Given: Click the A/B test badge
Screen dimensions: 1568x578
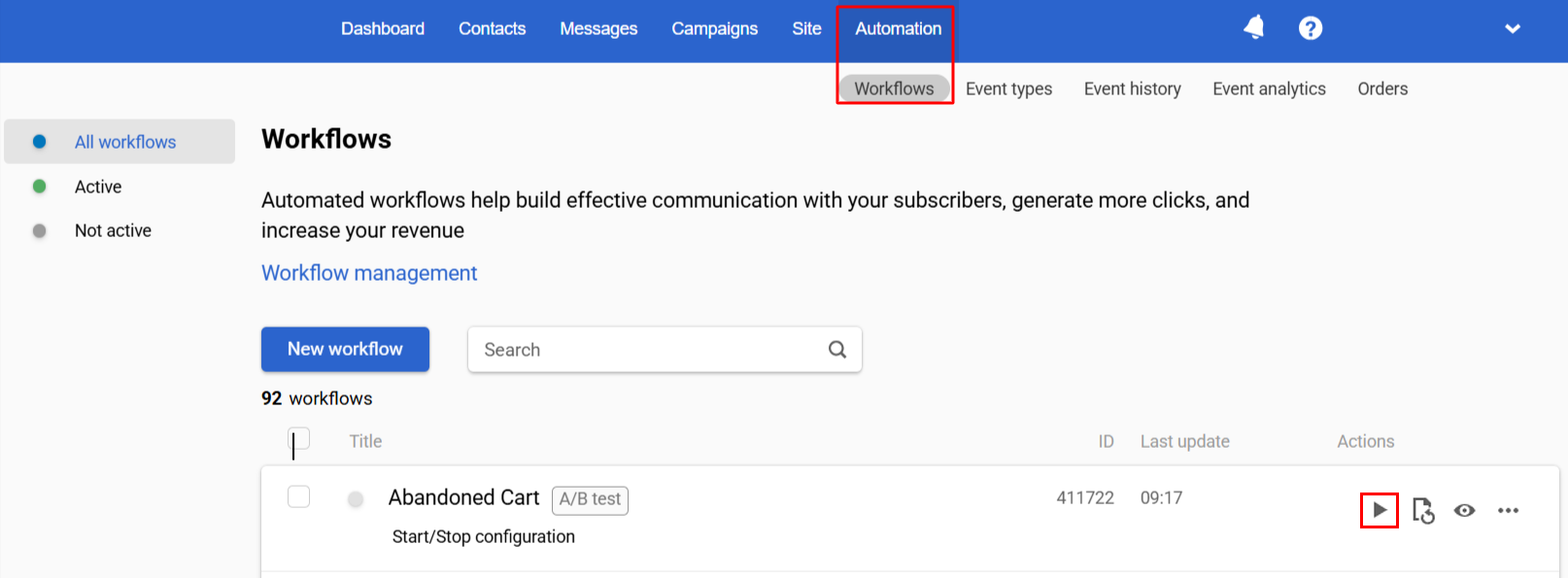Looking at the screenshot, I should click(x=590, y=499).
